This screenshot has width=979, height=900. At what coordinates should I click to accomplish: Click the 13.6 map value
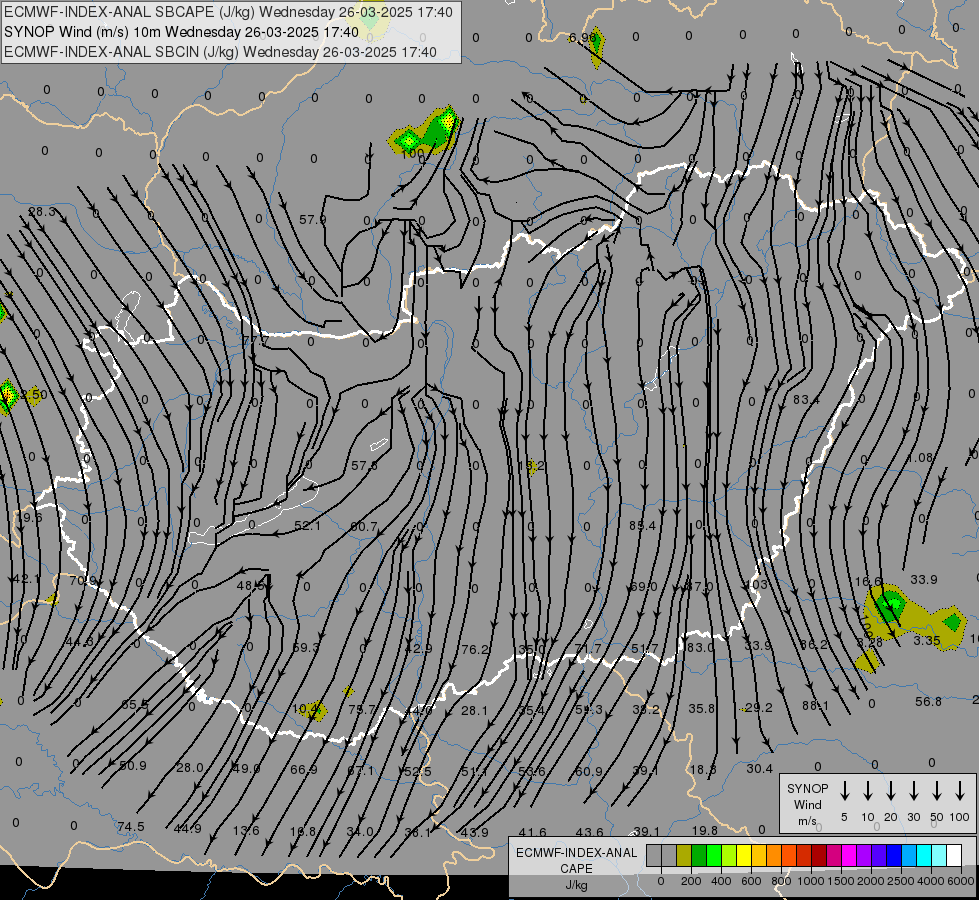(x=245, y=830)
